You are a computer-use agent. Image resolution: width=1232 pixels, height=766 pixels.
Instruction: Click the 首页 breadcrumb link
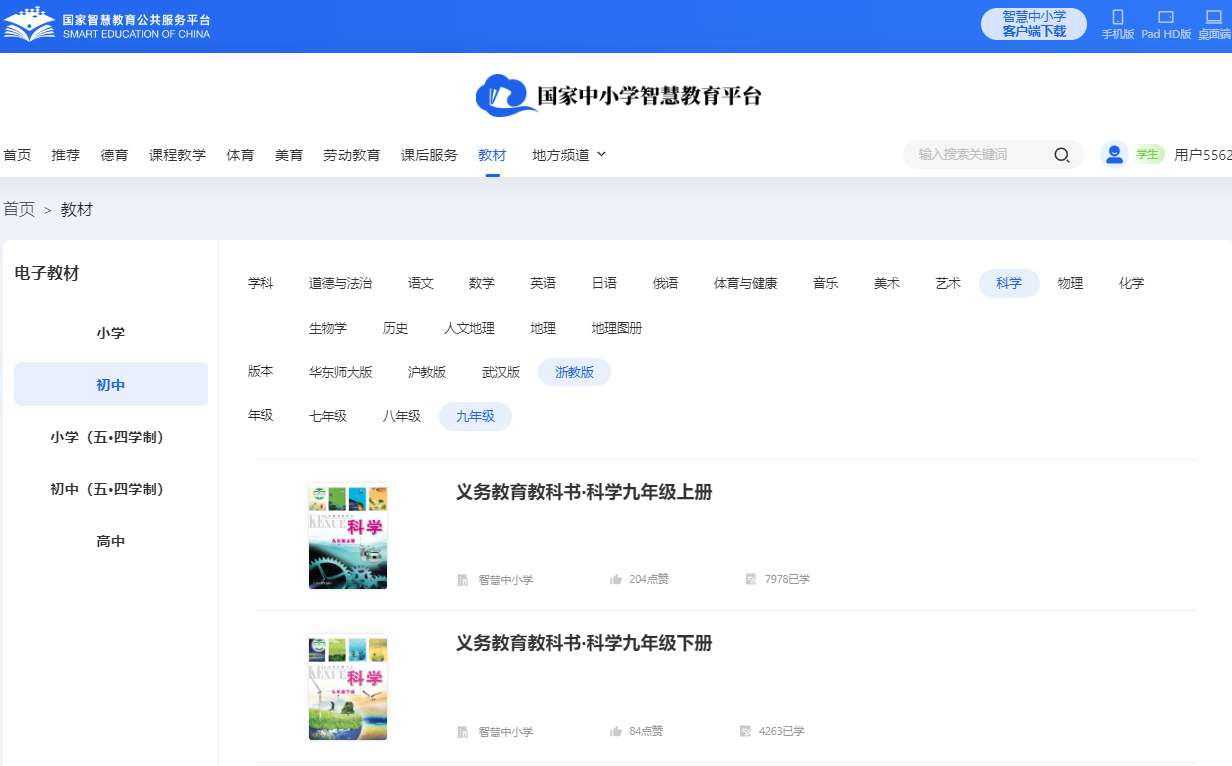19,209
